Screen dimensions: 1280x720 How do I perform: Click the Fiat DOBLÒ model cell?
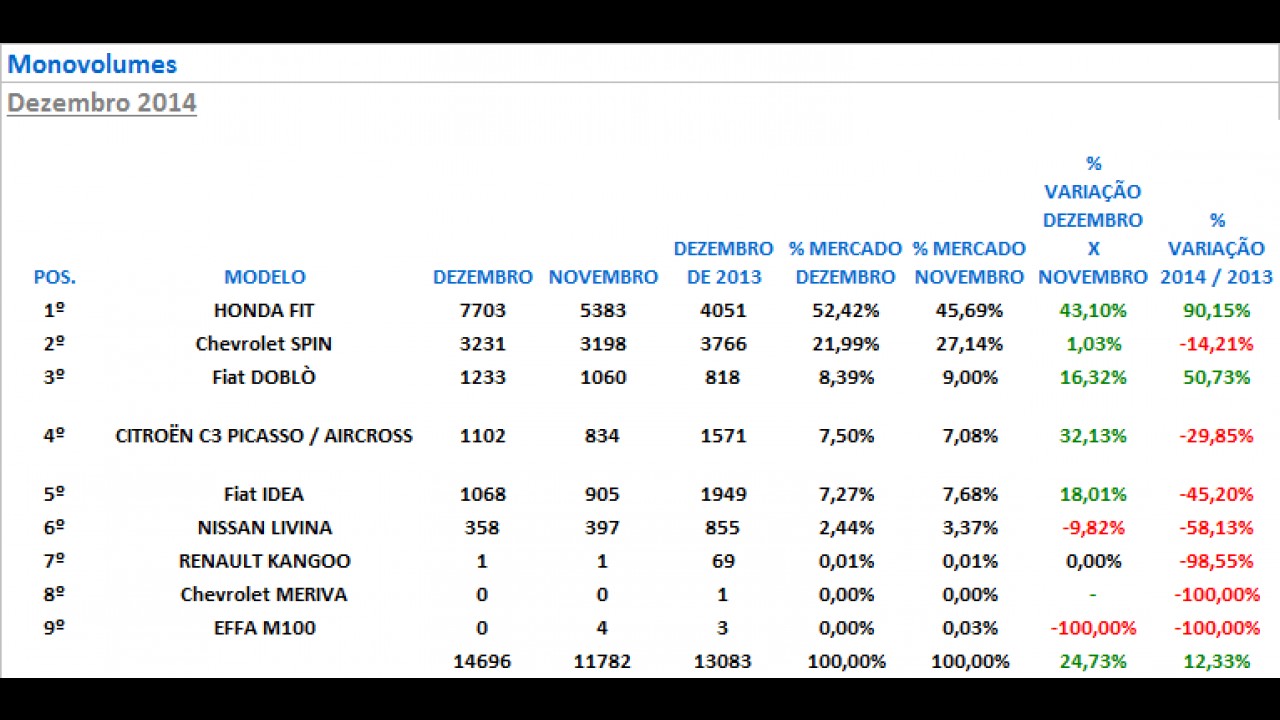pyautogui.click(x=264, y=378)
